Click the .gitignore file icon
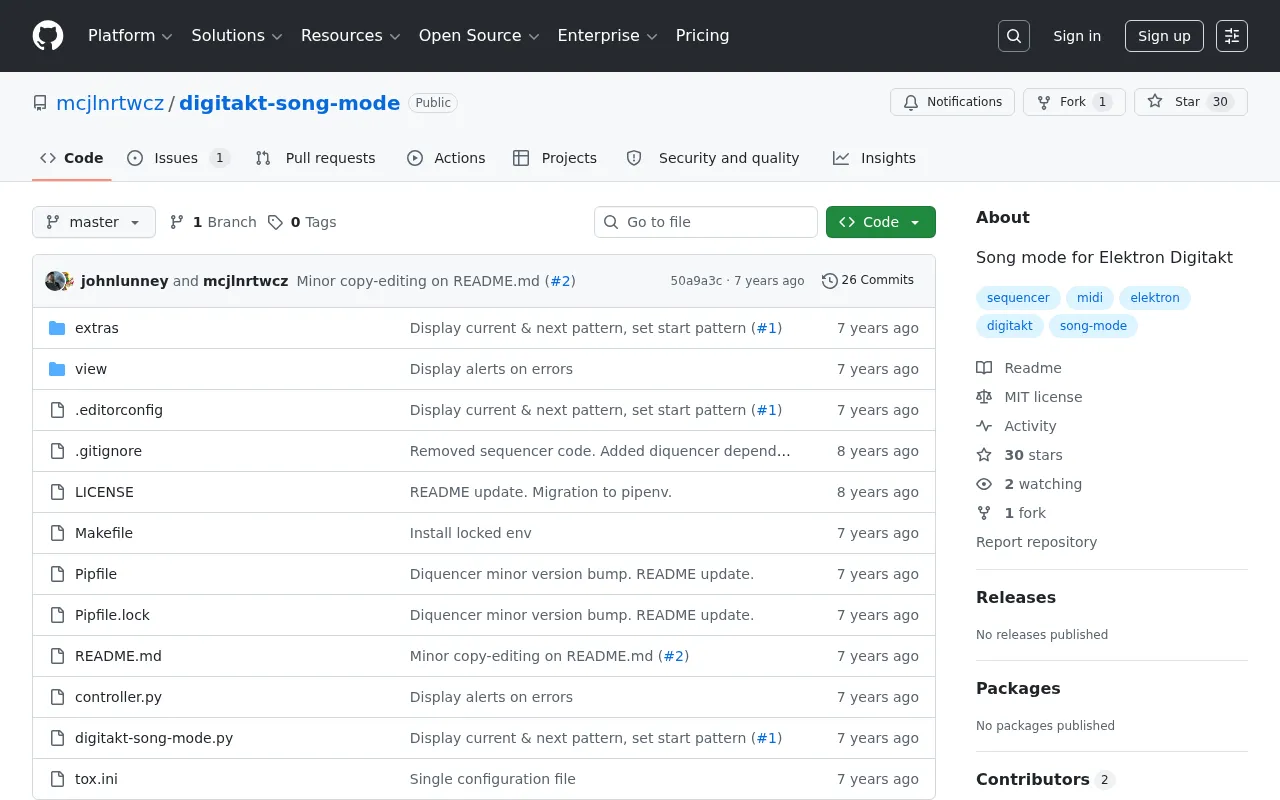Image resolution: width=1280 pixels, height=800 pixels. (57, 451)
